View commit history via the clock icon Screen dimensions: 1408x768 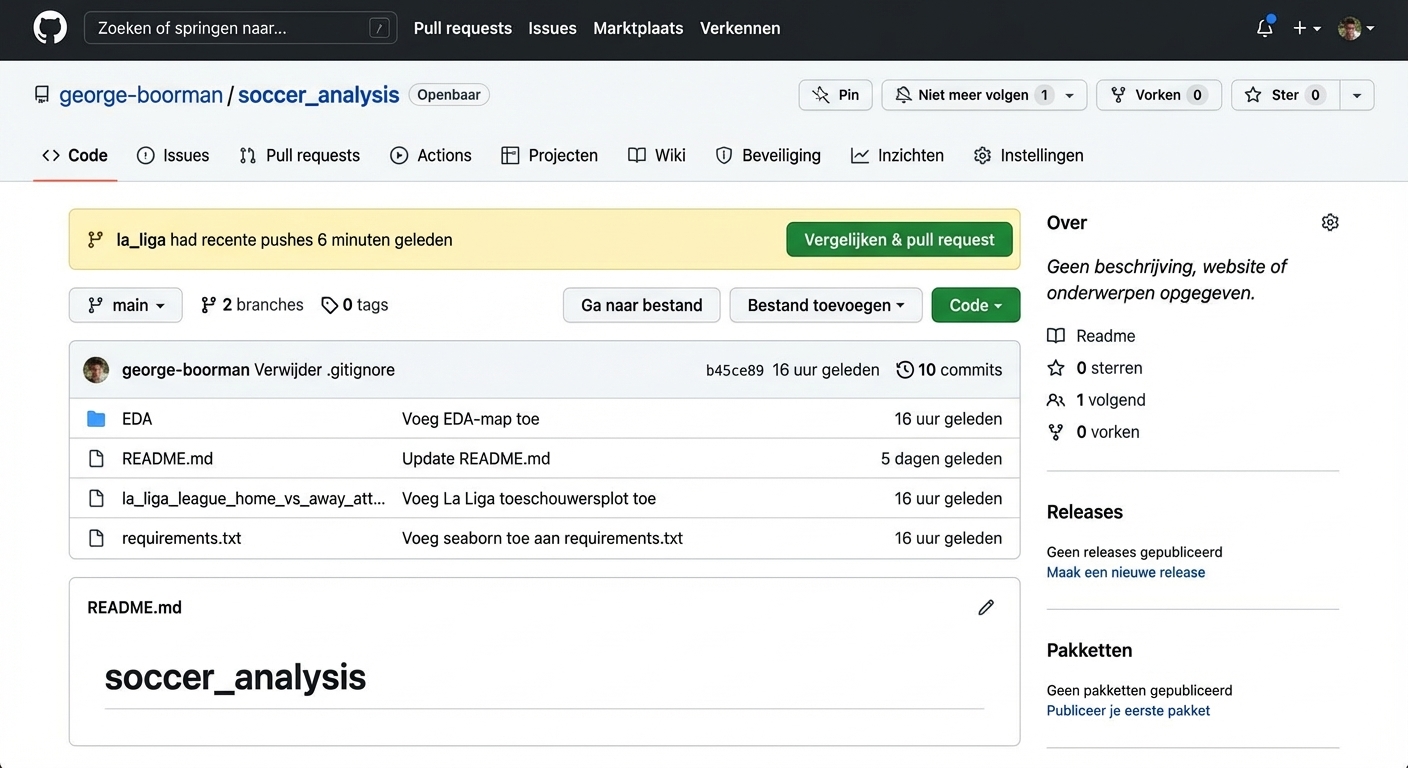906,369
